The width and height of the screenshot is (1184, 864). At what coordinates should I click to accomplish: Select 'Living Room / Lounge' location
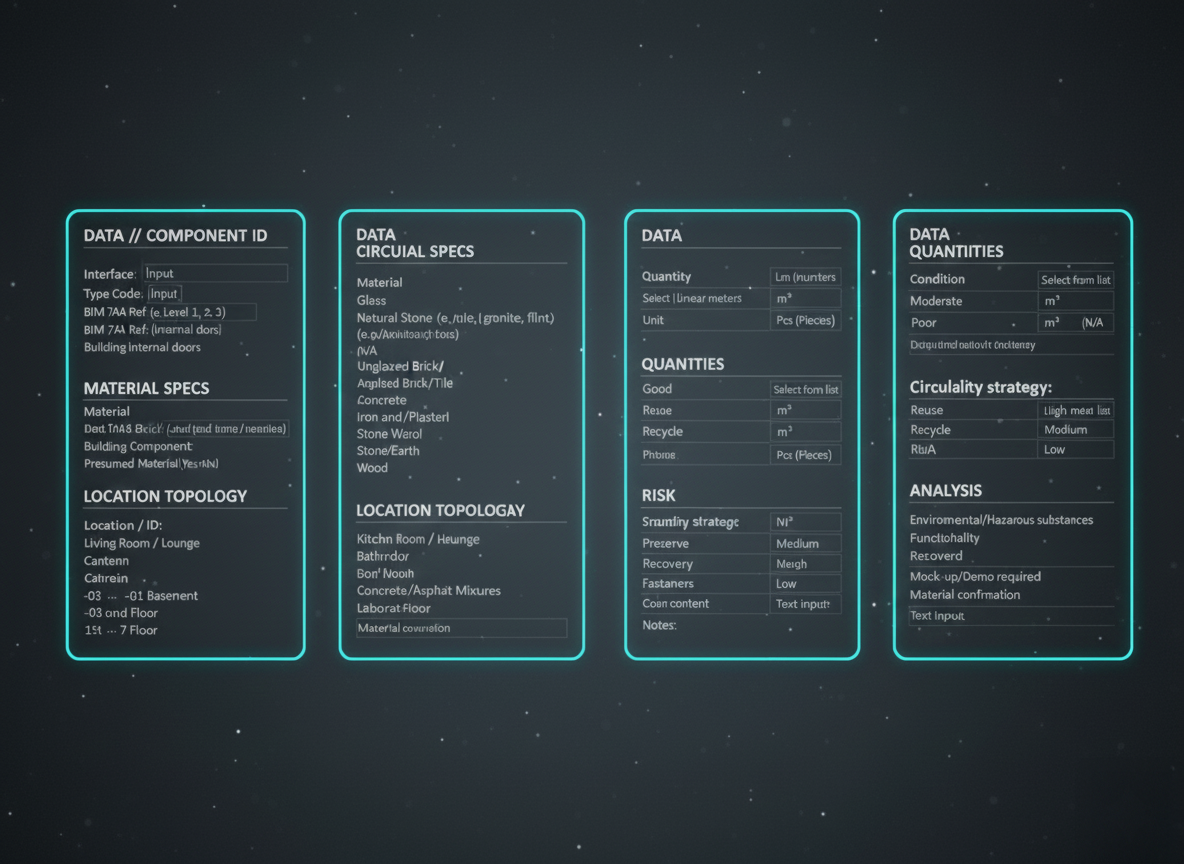click(x=142, y=543)
